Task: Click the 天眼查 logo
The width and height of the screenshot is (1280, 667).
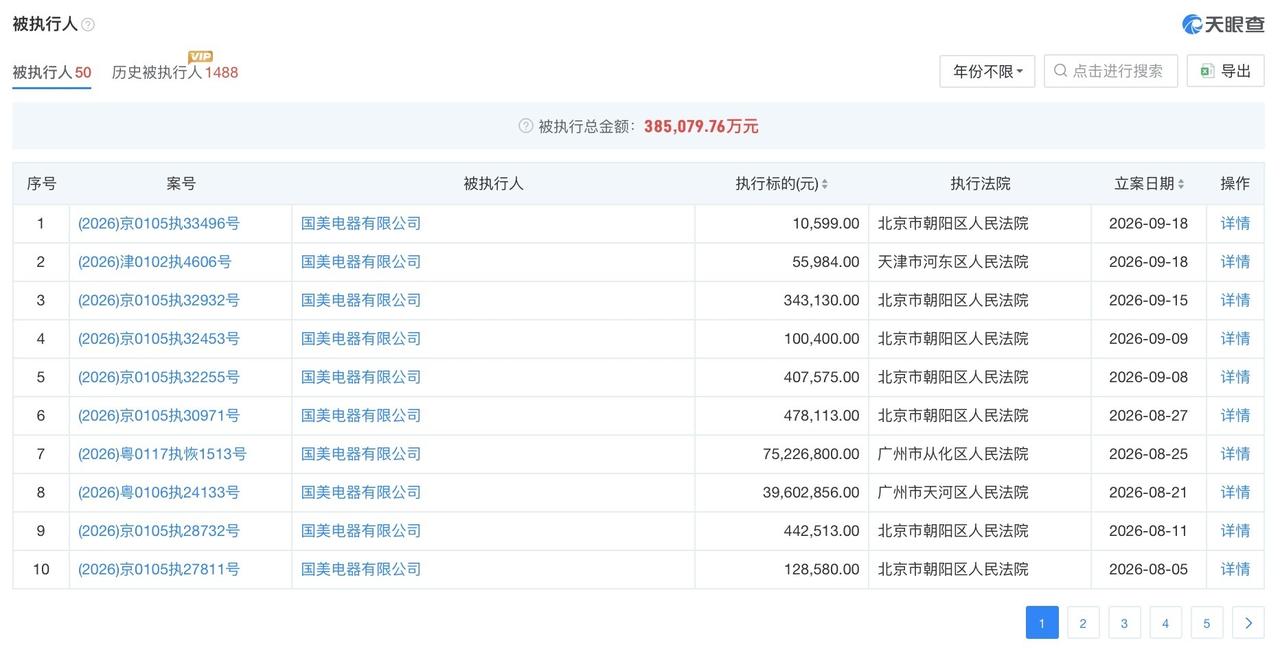Action: 1223,24
